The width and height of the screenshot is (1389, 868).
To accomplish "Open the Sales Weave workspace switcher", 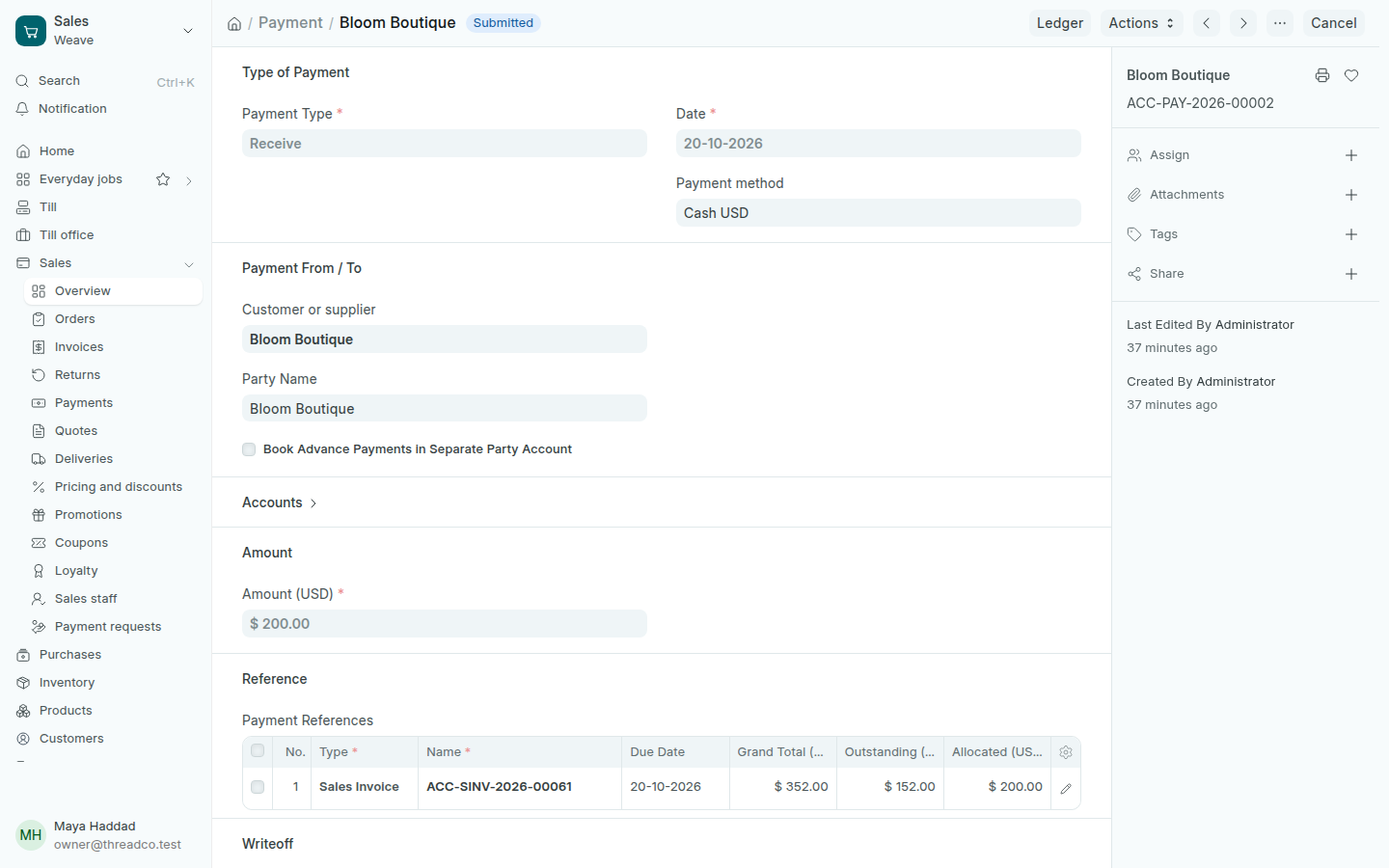I will (106, 31).
